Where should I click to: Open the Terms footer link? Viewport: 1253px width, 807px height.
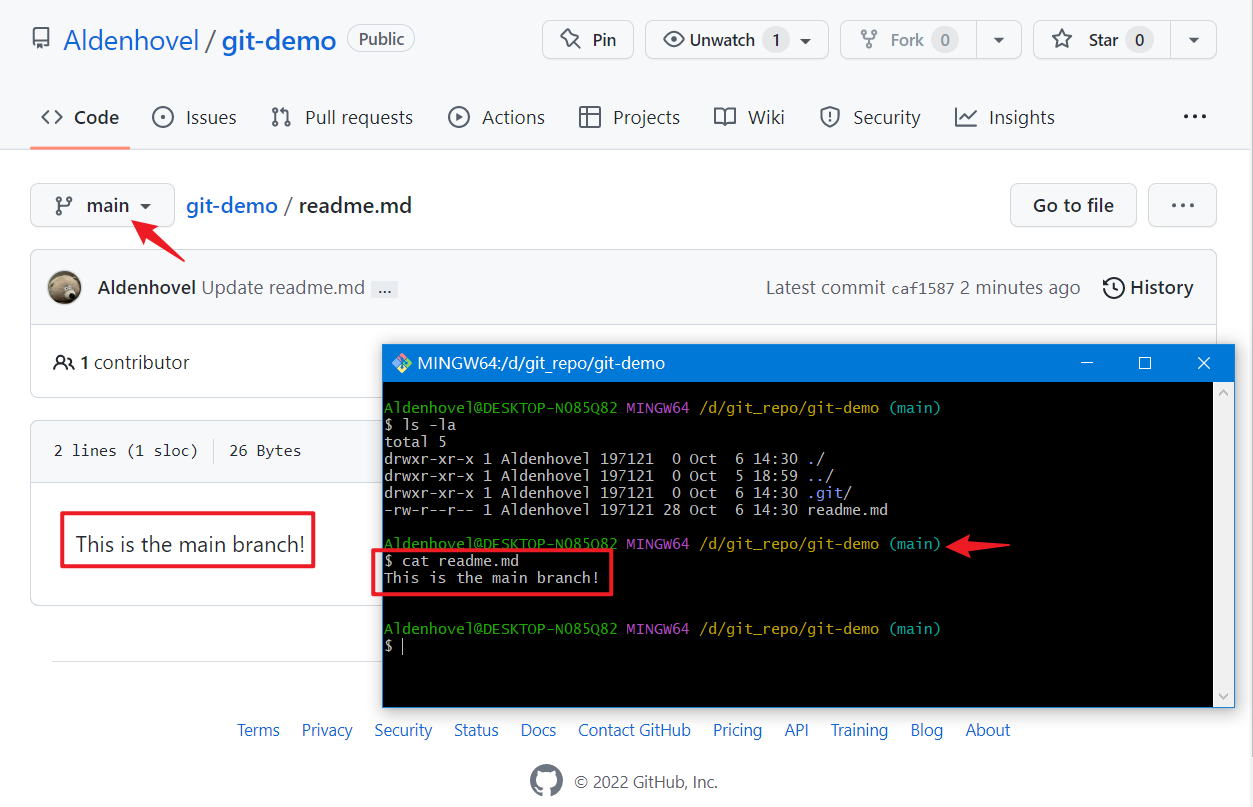(x=258, y=730)
